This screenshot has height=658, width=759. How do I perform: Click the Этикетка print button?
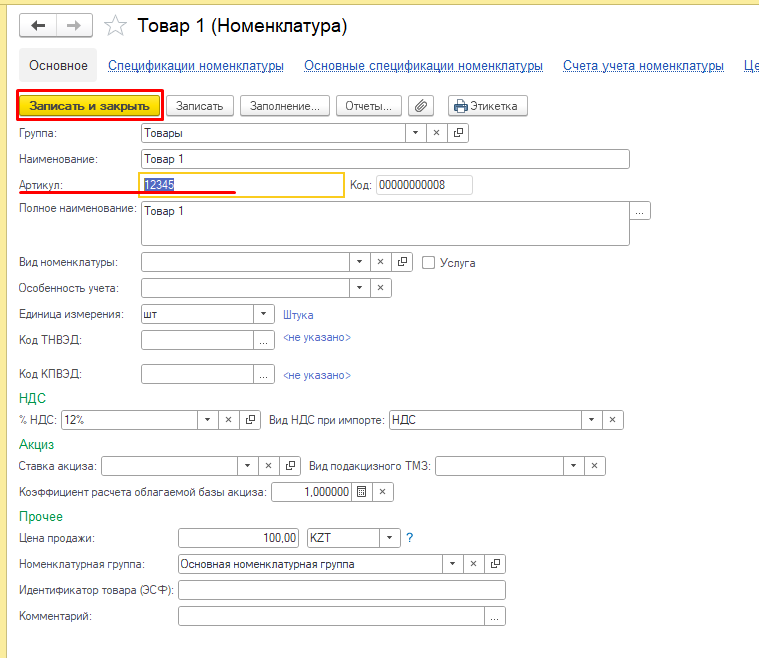(x=488, y=105)
